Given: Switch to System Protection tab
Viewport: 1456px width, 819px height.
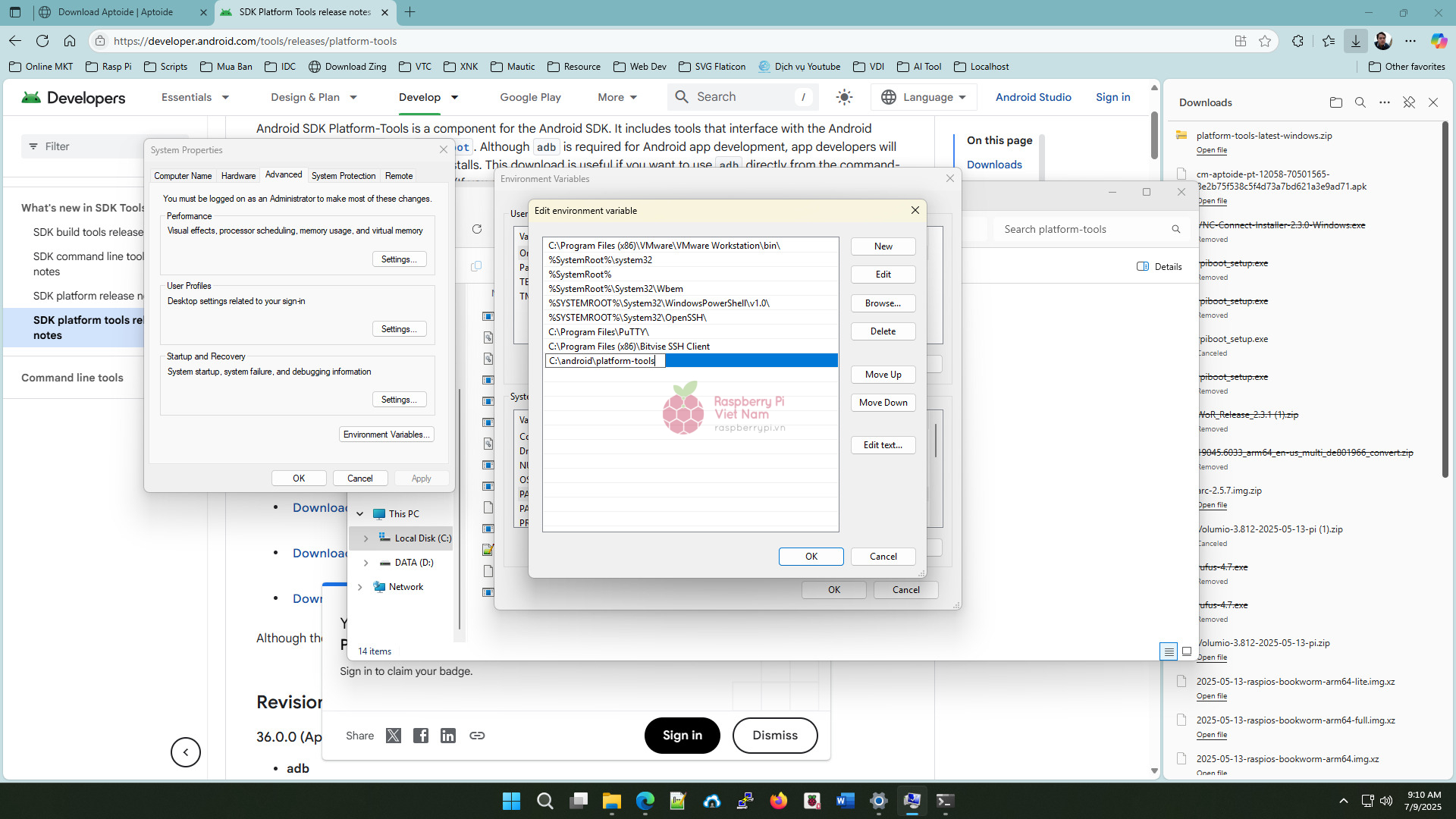Looking at the screenshot, I should [x=344, y=176].
